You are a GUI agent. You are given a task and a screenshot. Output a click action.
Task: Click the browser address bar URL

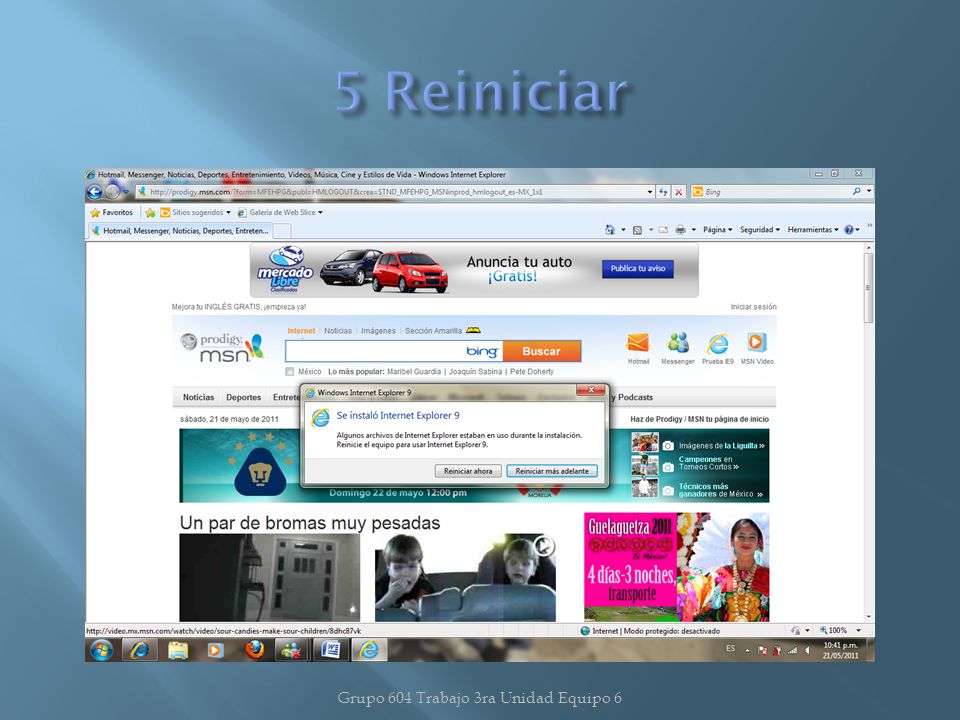[x=346, y=192]
